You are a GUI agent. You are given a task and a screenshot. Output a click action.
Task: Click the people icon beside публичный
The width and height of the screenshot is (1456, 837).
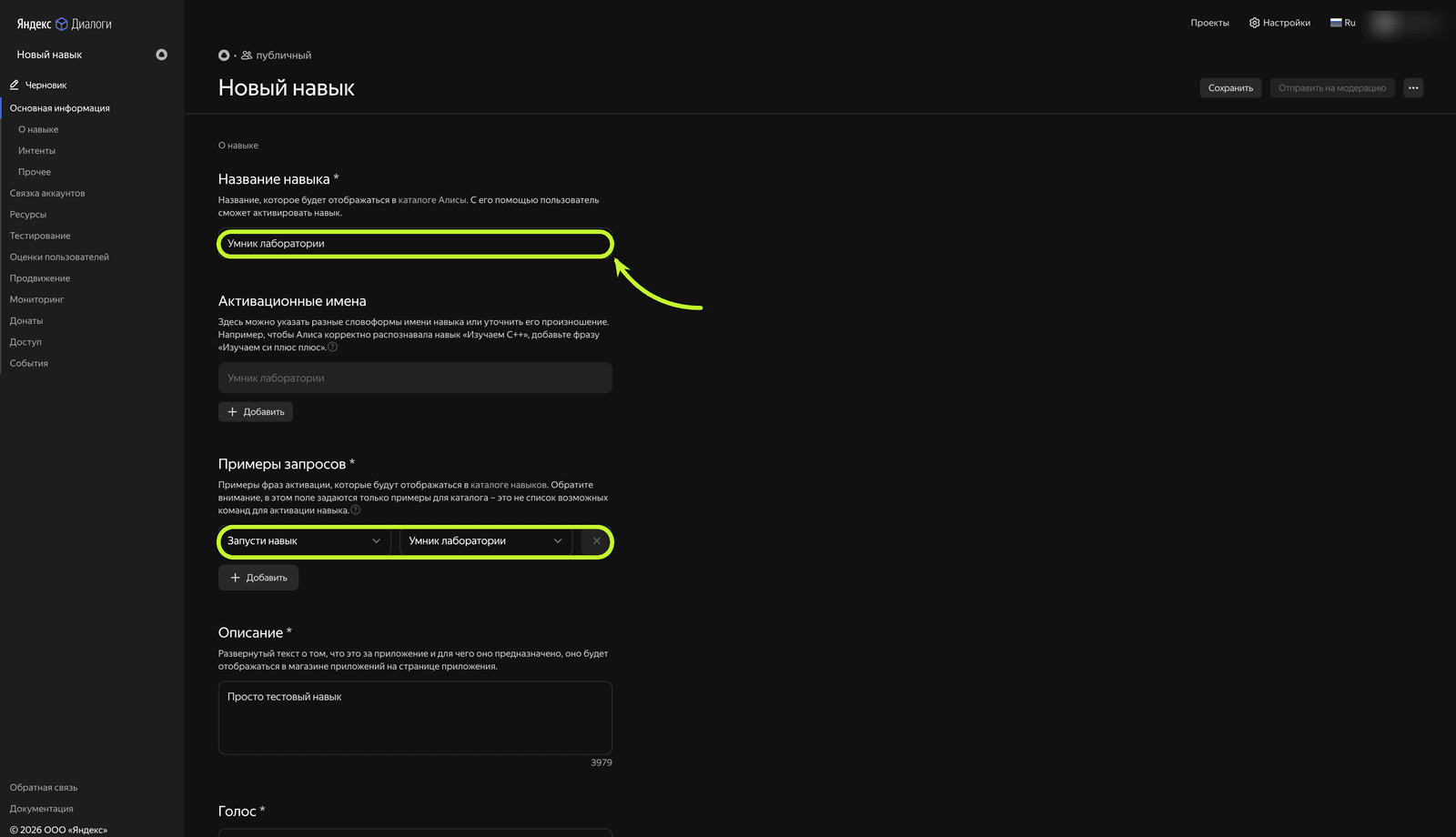(x=247, y=55)
